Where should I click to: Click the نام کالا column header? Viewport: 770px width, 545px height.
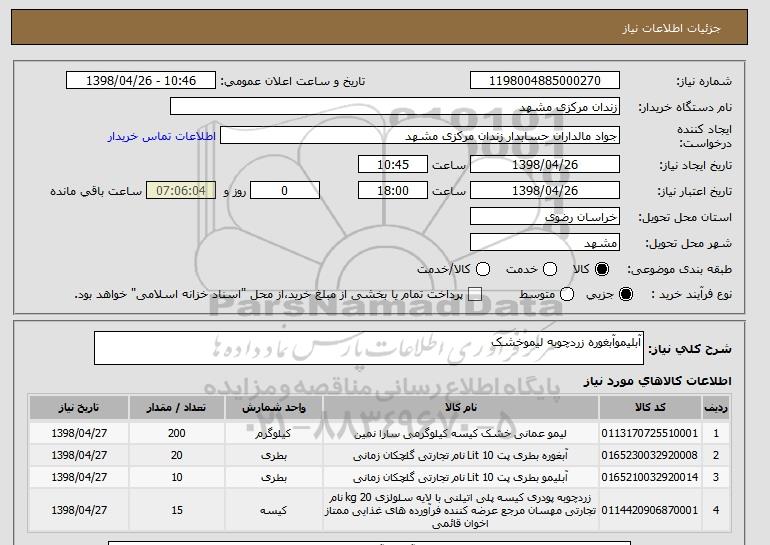pyautogui.click(x=461, y=408)
